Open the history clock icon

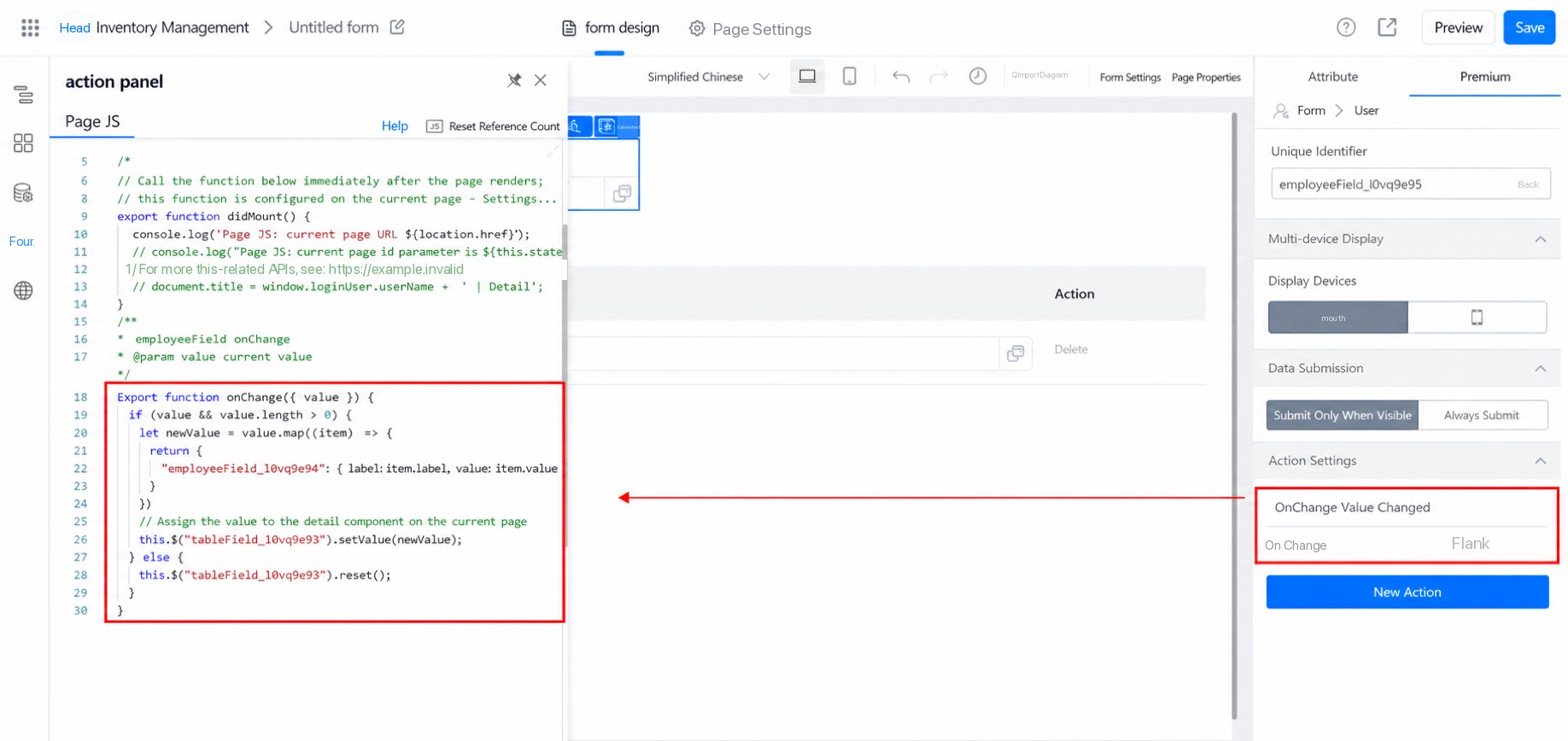pos(978,76)
